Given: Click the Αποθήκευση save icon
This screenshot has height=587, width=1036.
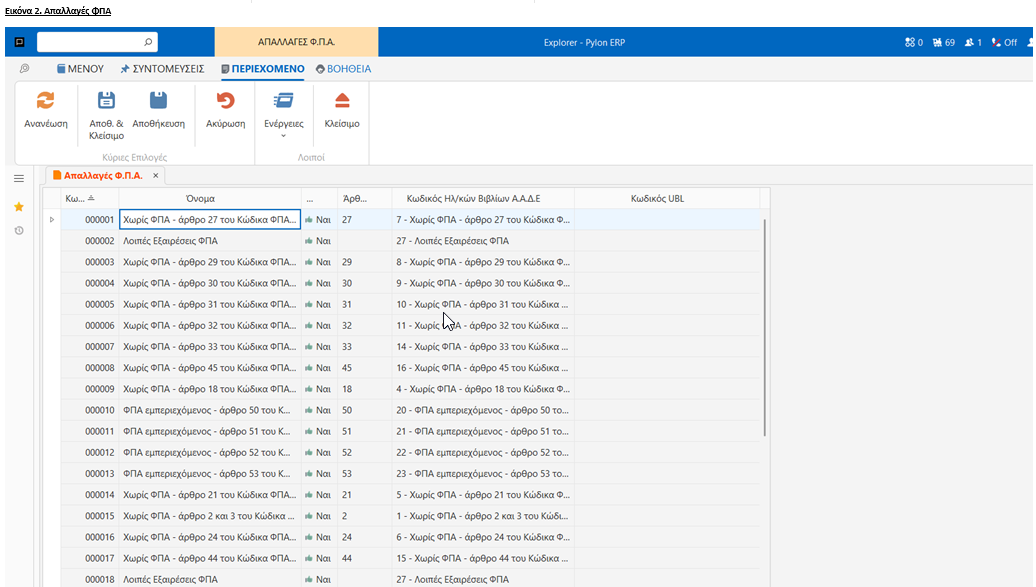Looking at the screenshot, I should [x=158, y=101].
